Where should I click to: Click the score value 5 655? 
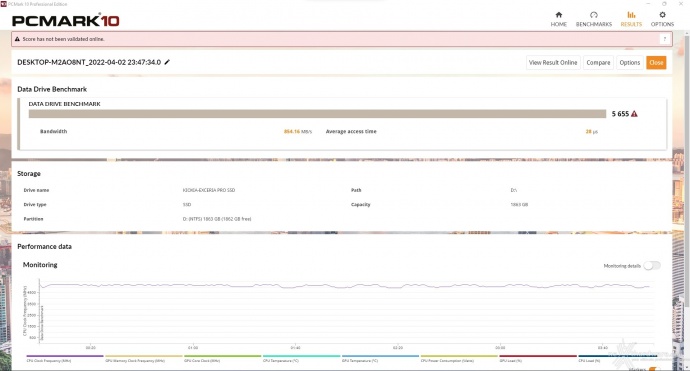click(620, 114)
